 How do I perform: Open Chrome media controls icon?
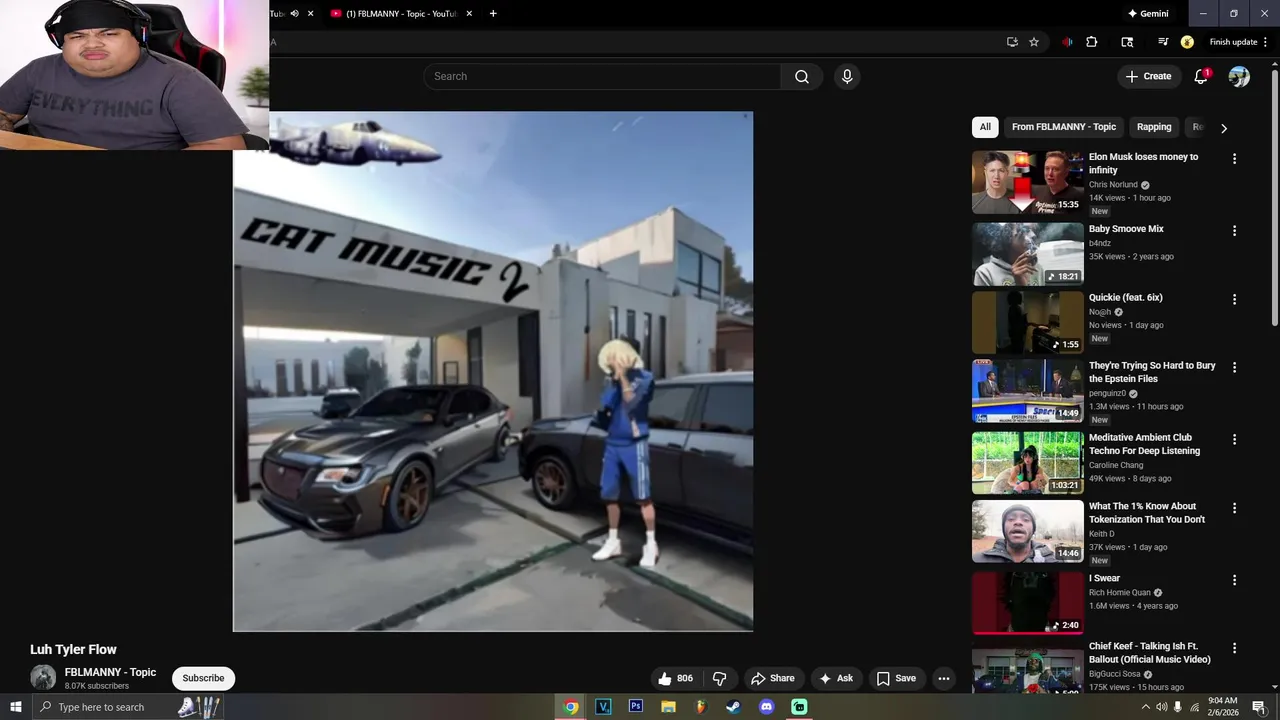pyautogui.click(x=1163, y=42)
